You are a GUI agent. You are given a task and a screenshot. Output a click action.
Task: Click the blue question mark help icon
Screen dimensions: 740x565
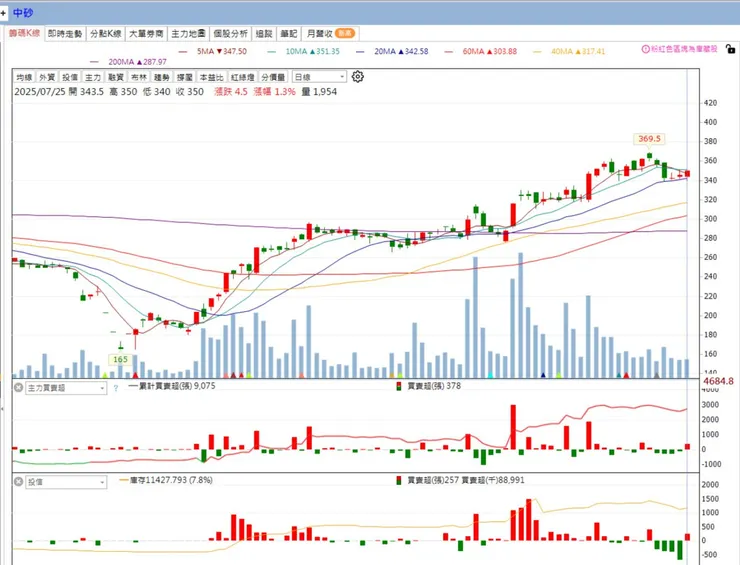pyautogui.click(x=116, y=388)
